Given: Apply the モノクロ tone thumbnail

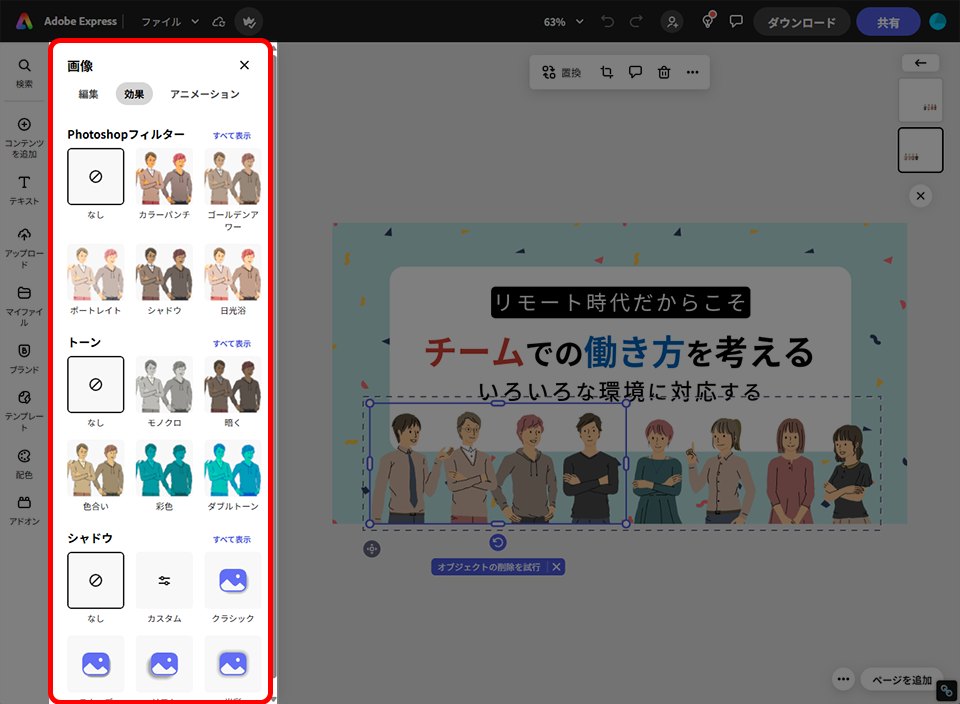Looking at the screenshot, I should pyautogui.click(x=164, y=385).
